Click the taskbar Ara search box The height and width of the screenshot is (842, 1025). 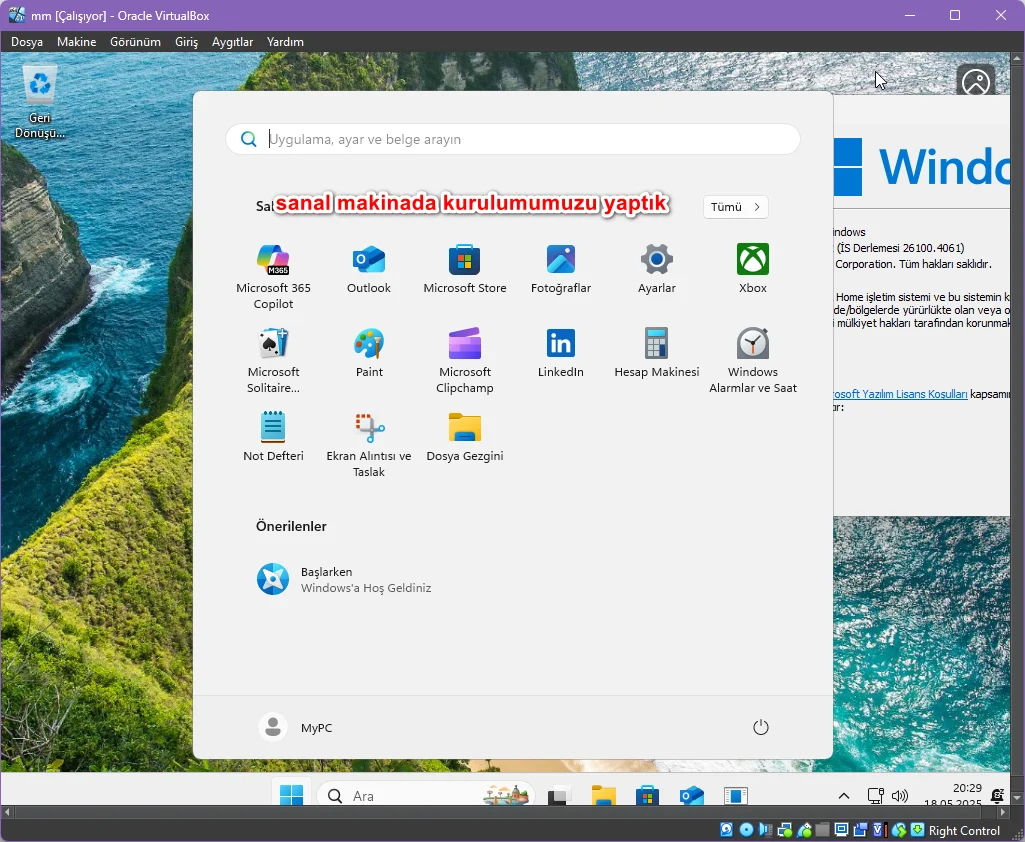pos(425,795)
